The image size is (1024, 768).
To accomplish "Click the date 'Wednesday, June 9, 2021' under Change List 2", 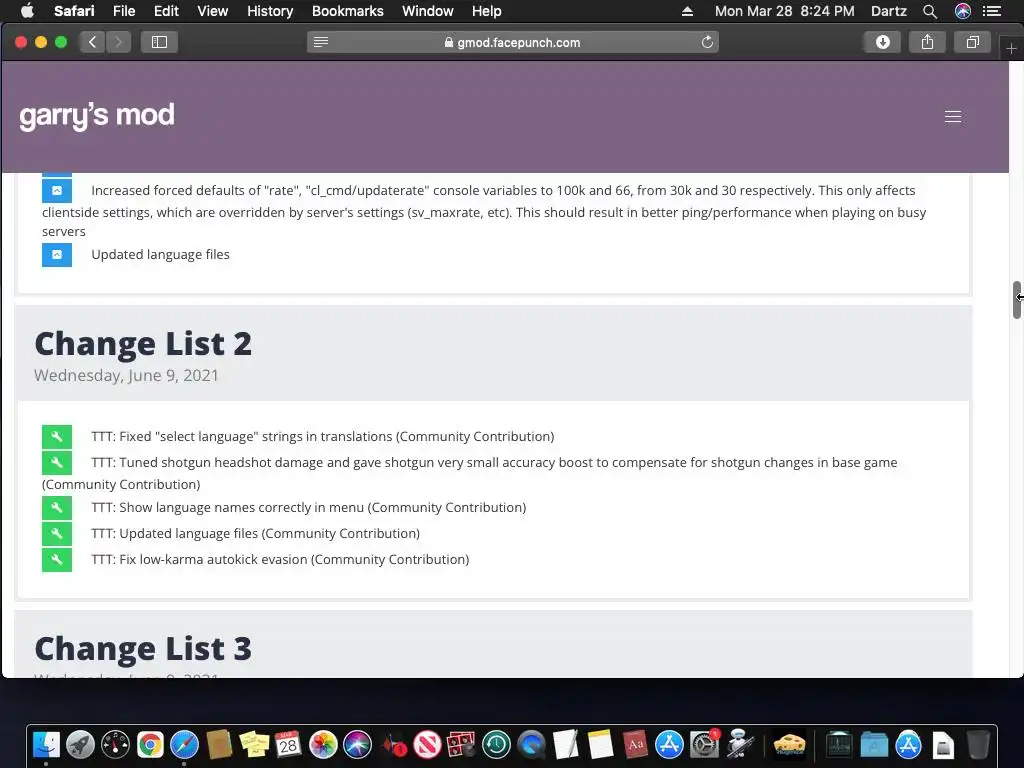I will (x=126, y=376).
